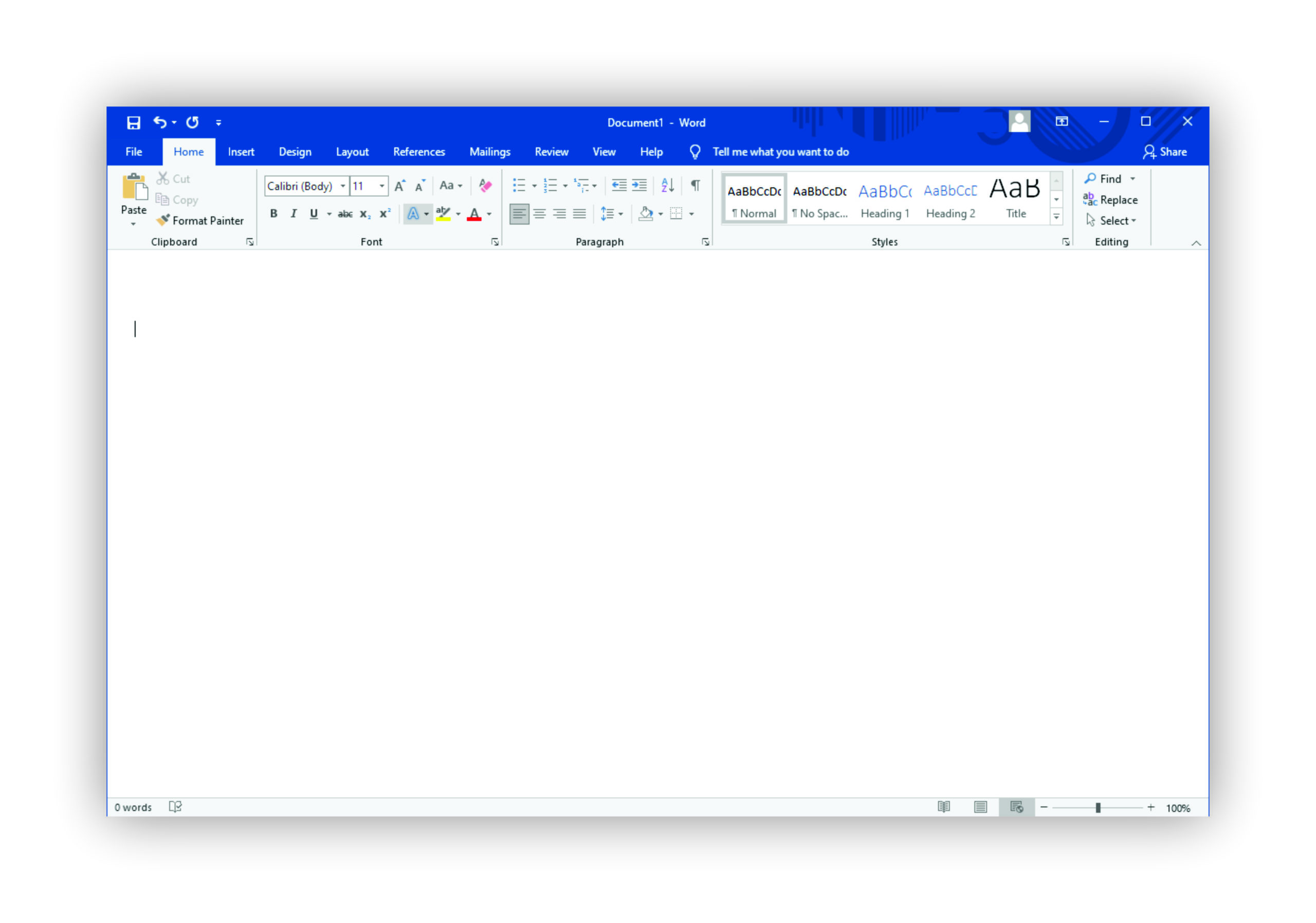The image size is (1316, 923).
Task: Toggle Show/Hide paragraph marks
Action: pyautogui.click(x=695, y=185)
